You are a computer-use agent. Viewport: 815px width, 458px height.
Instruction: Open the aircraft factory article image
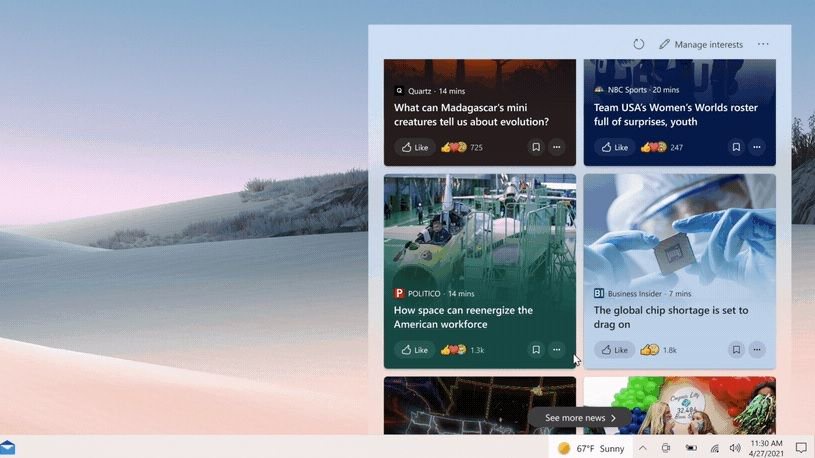(x=480, y=229)
